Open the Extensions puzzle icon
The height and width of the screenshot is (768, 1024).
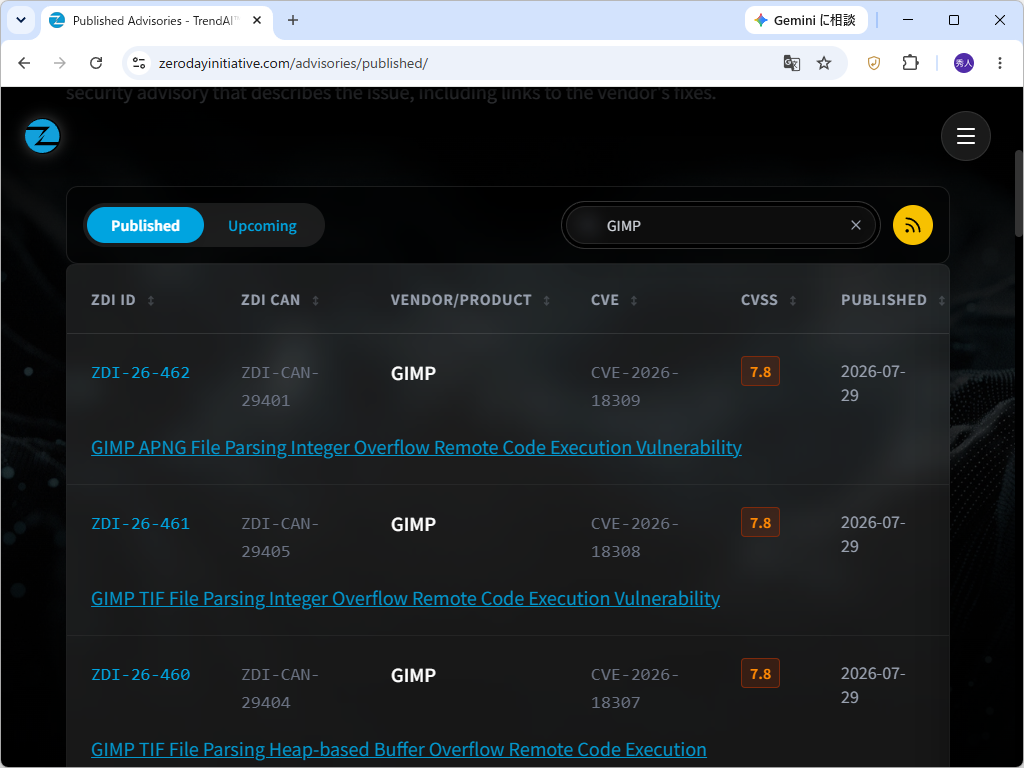coord(910,63)
